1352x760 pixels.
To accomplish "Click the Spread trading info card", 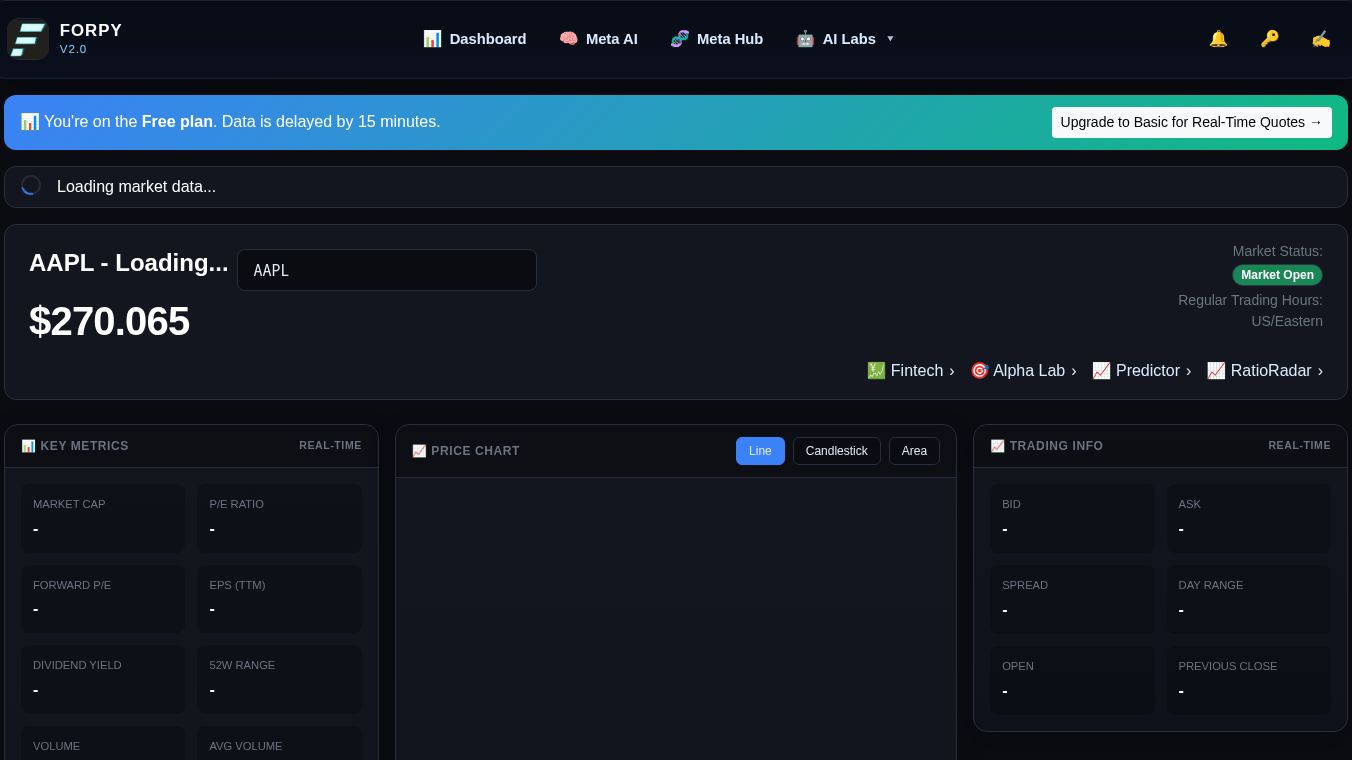I will pos(1072,600).
